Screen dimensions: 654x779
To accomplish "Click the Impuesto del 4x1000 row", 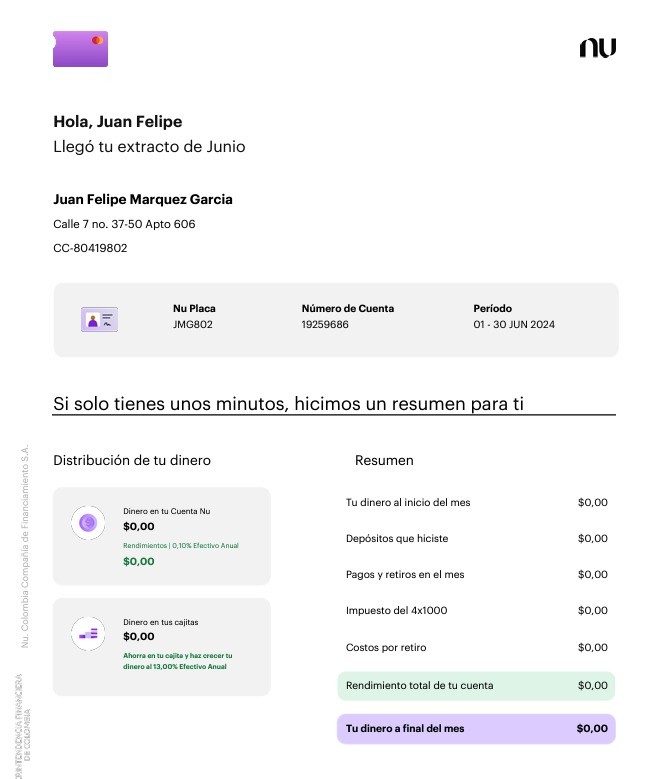I will (x=476, y=610).
